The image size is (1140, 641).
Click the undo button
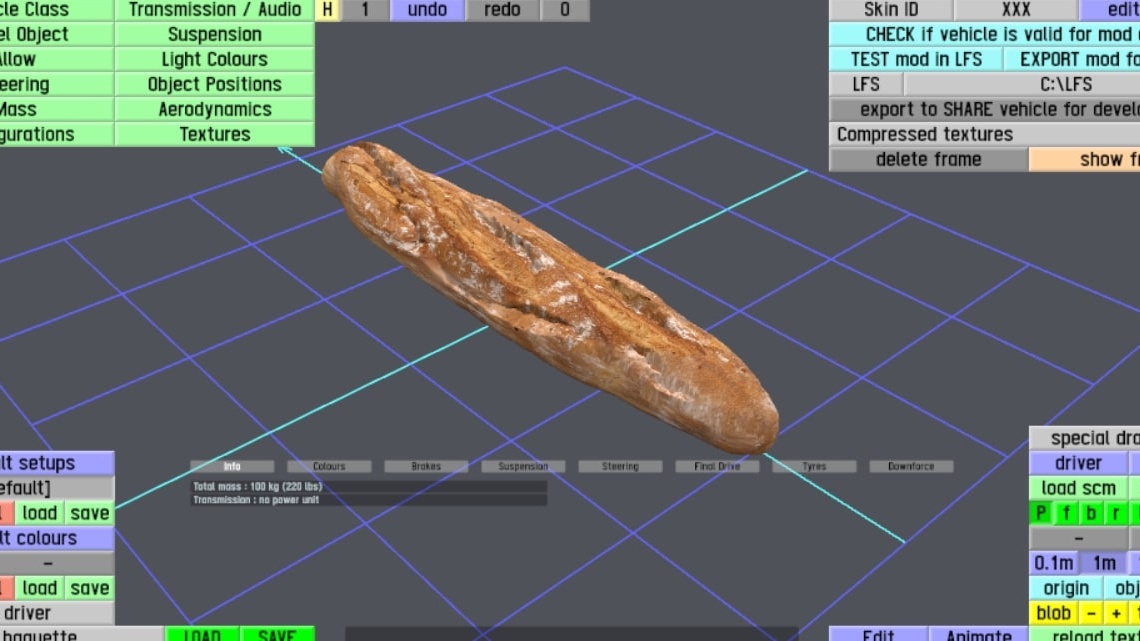tap(427, 9)
